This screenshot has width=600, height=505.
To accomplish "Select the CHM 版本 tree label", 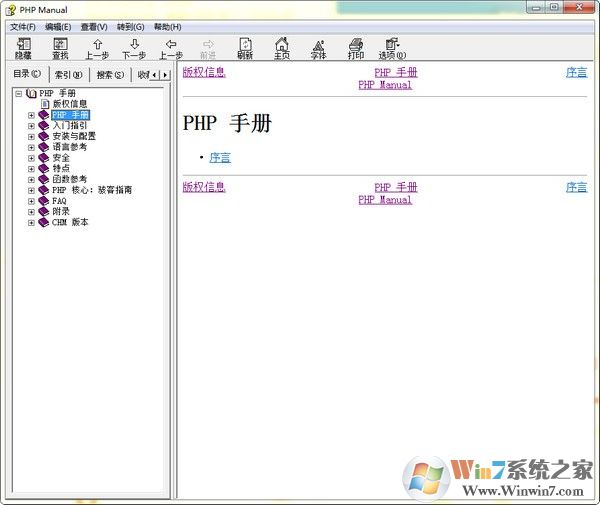I will (70, 222).
